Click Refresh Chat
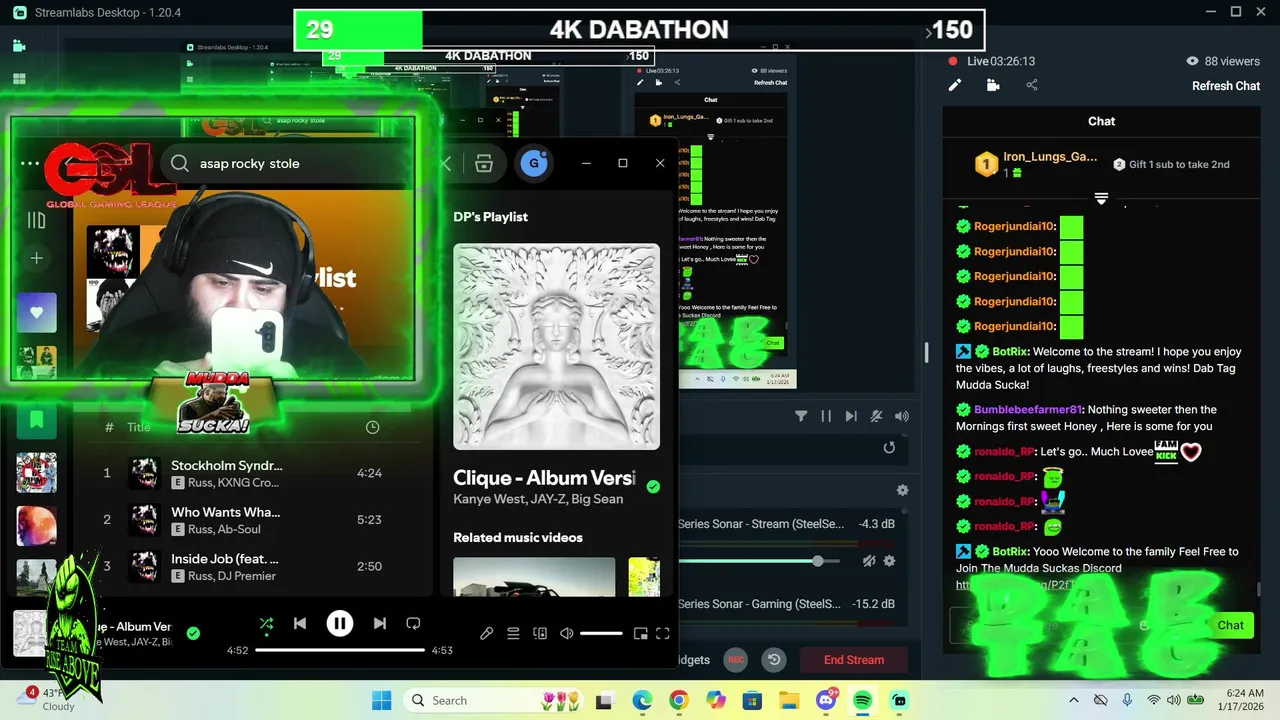Viewport: 1280px width, 720px height. coord(1226,86)
